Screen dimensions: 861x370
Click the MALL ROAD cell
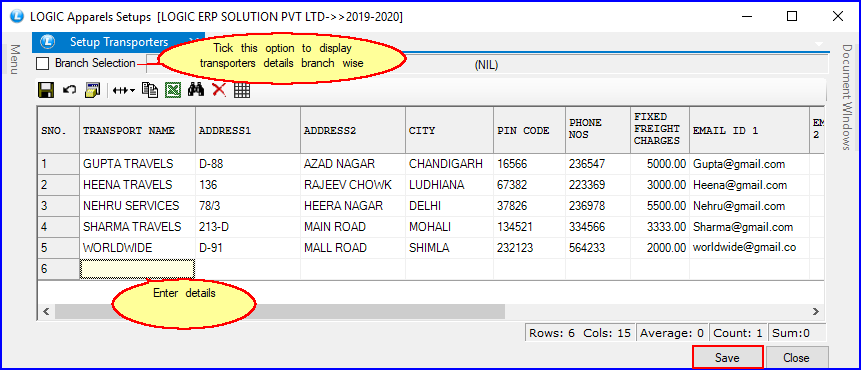(x=353, y=248)
